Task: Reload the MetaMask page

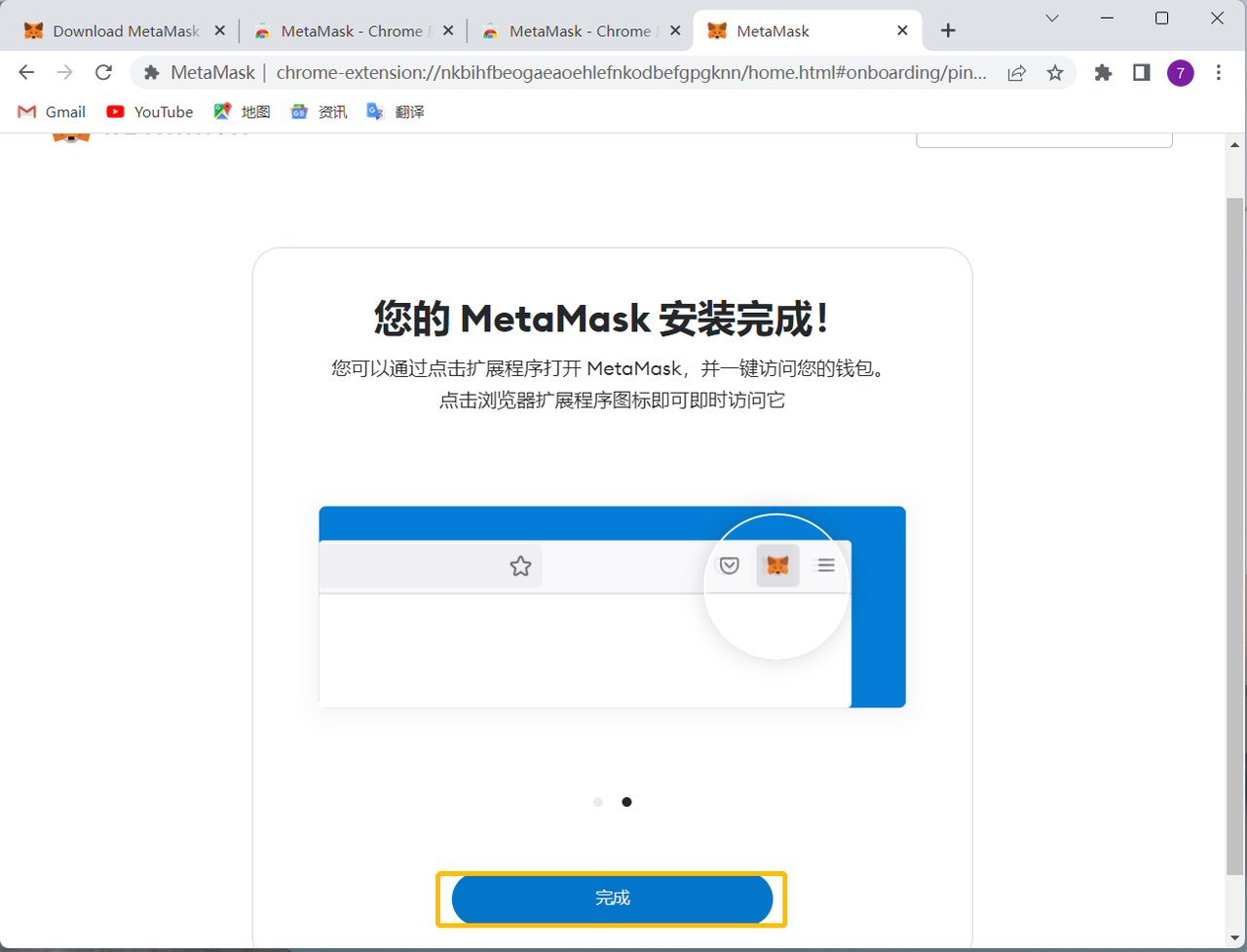Action: pyautogui.click(x=103, y=72)
